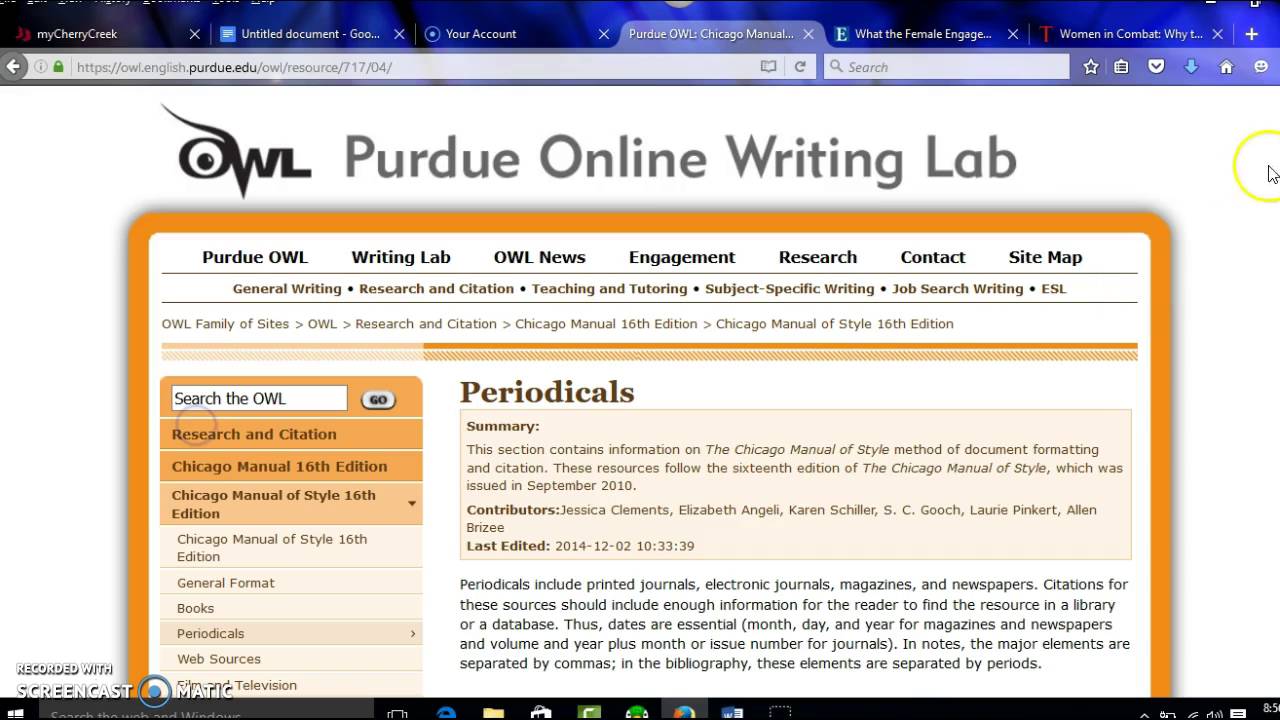Save page to Pocket

click(x=1156, y=67)
